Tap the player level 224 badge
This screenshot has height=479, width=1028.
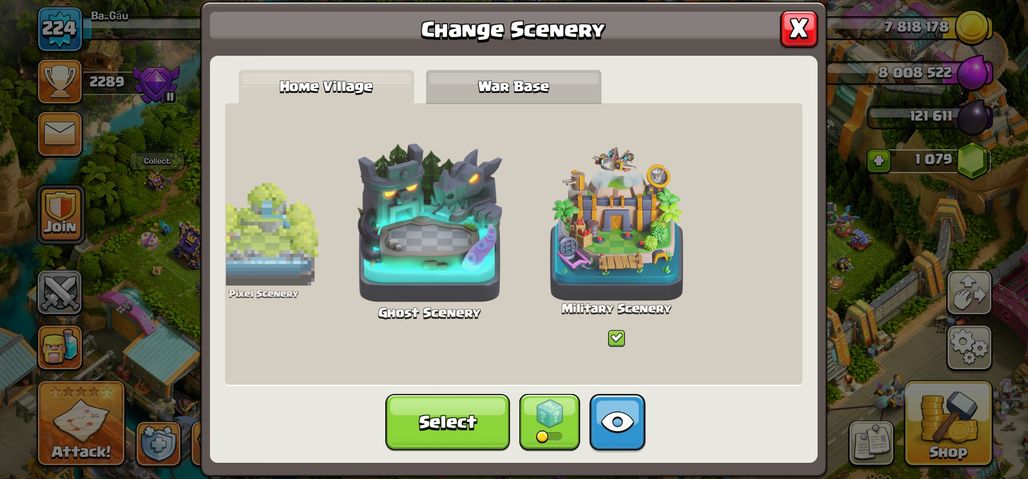click(x=60, y=29)
